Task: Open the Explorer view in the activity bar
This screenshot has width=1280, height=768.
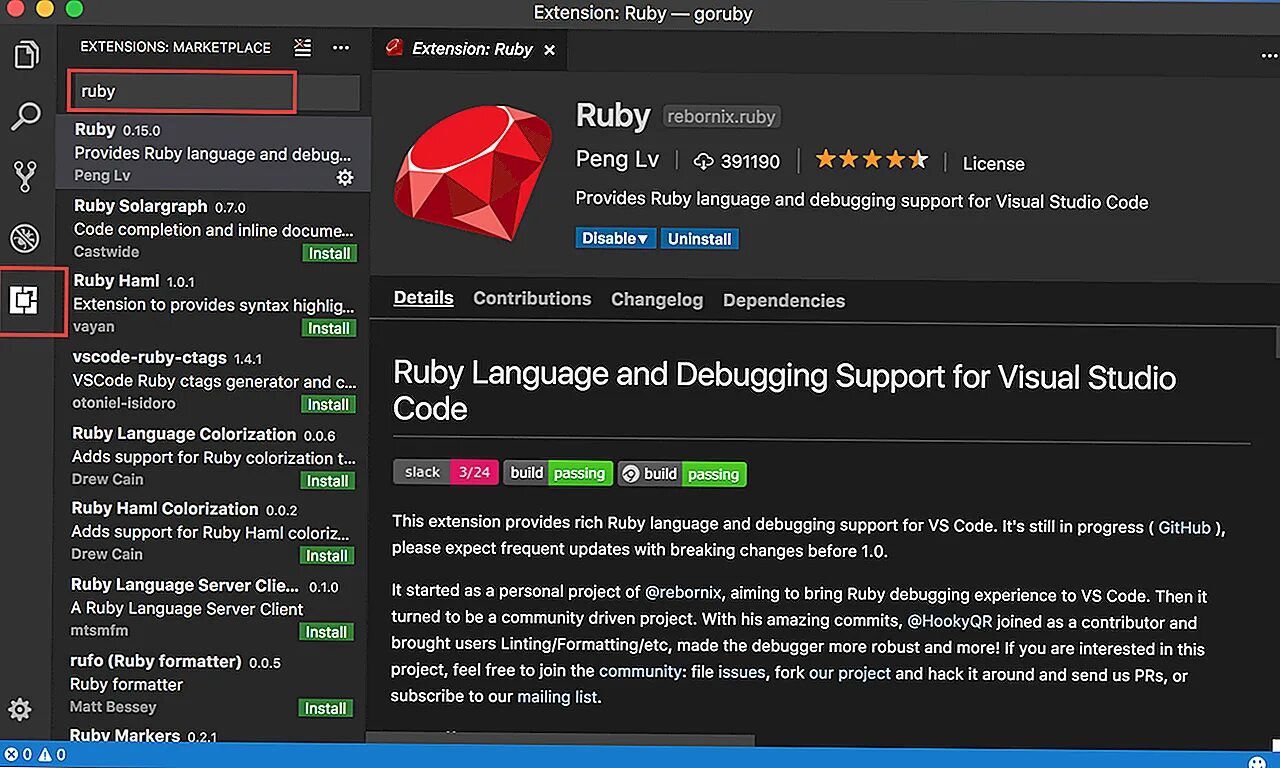Action: coord(26,54)
